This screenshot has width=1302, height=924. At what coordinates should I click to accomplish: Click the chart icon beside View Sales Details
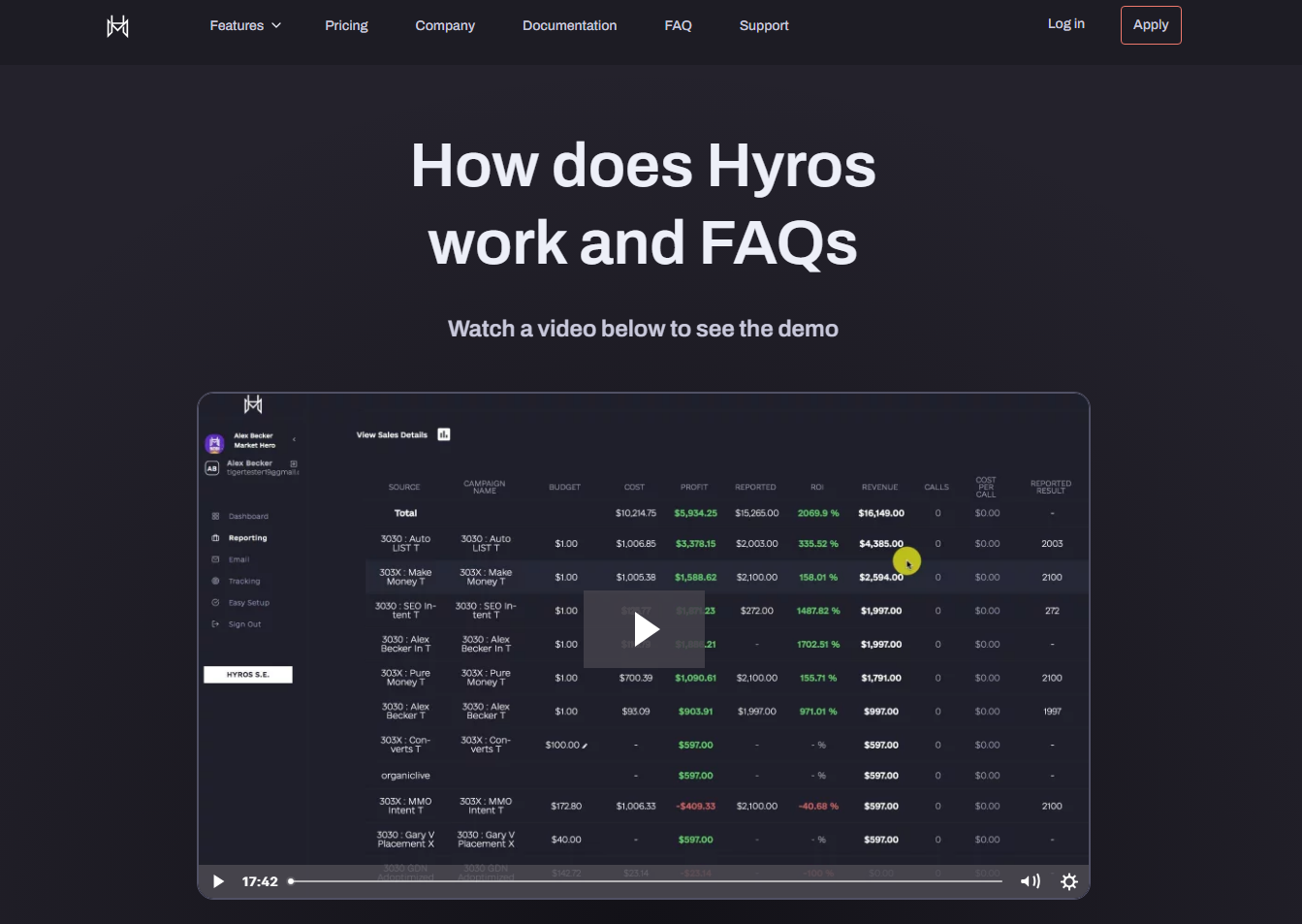444,434
